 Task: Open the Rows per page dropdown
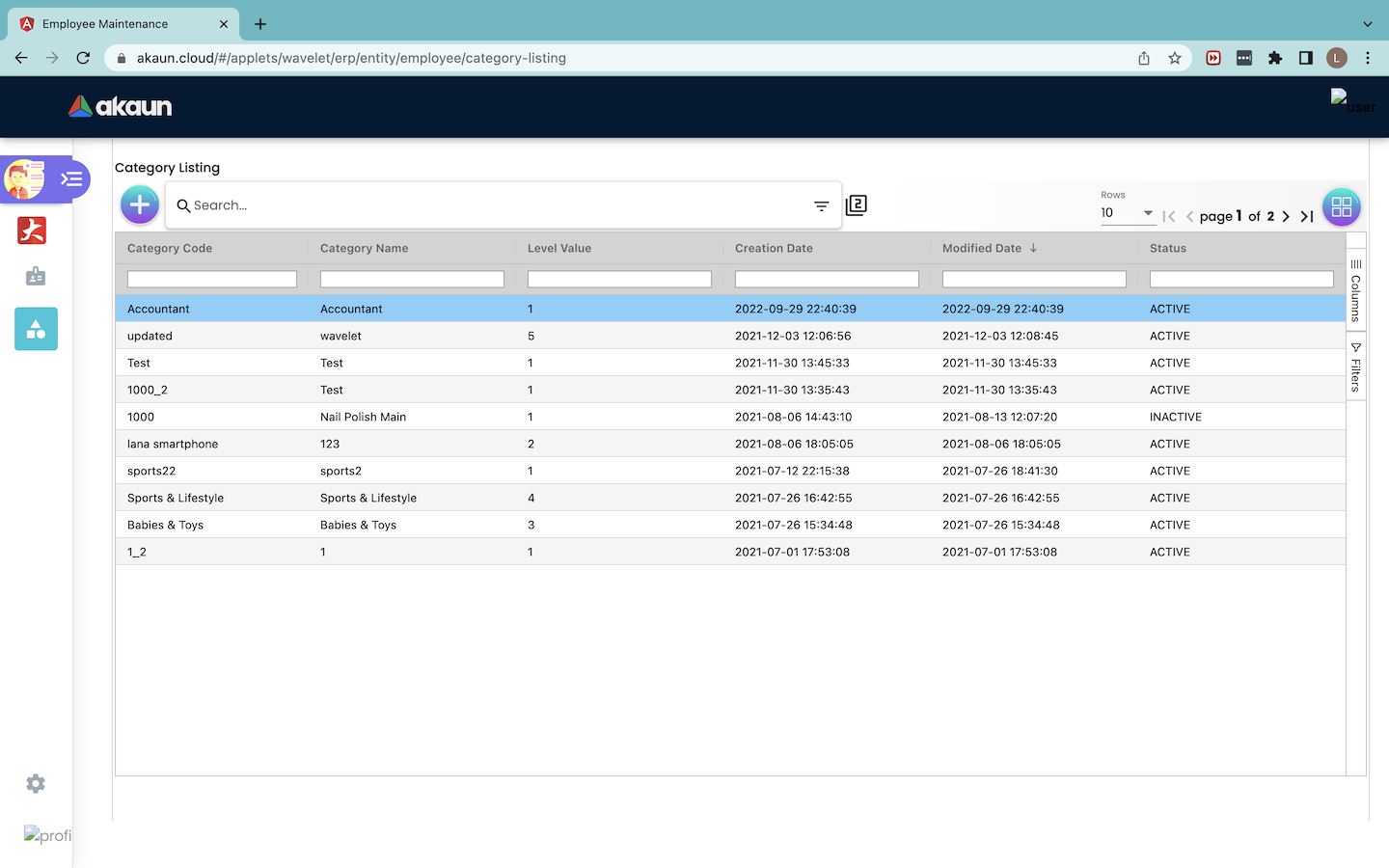[x=1127, y=213]
